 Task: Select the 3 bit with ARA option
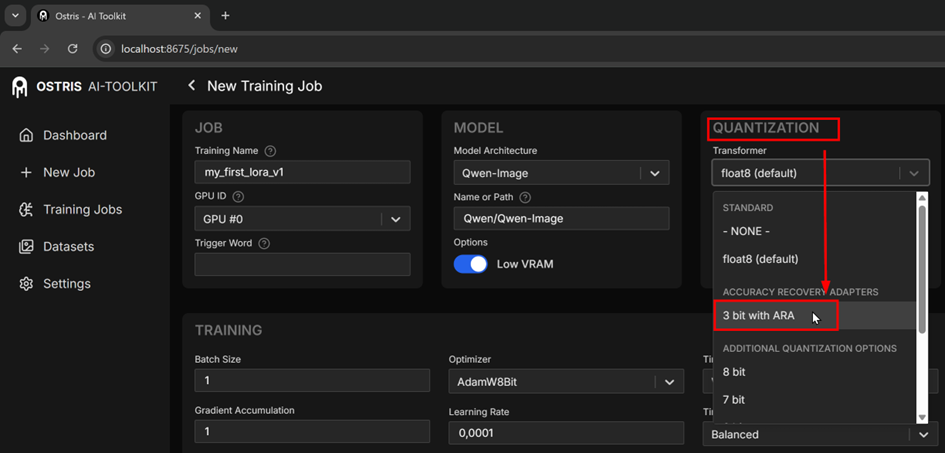tap(759, 316)
